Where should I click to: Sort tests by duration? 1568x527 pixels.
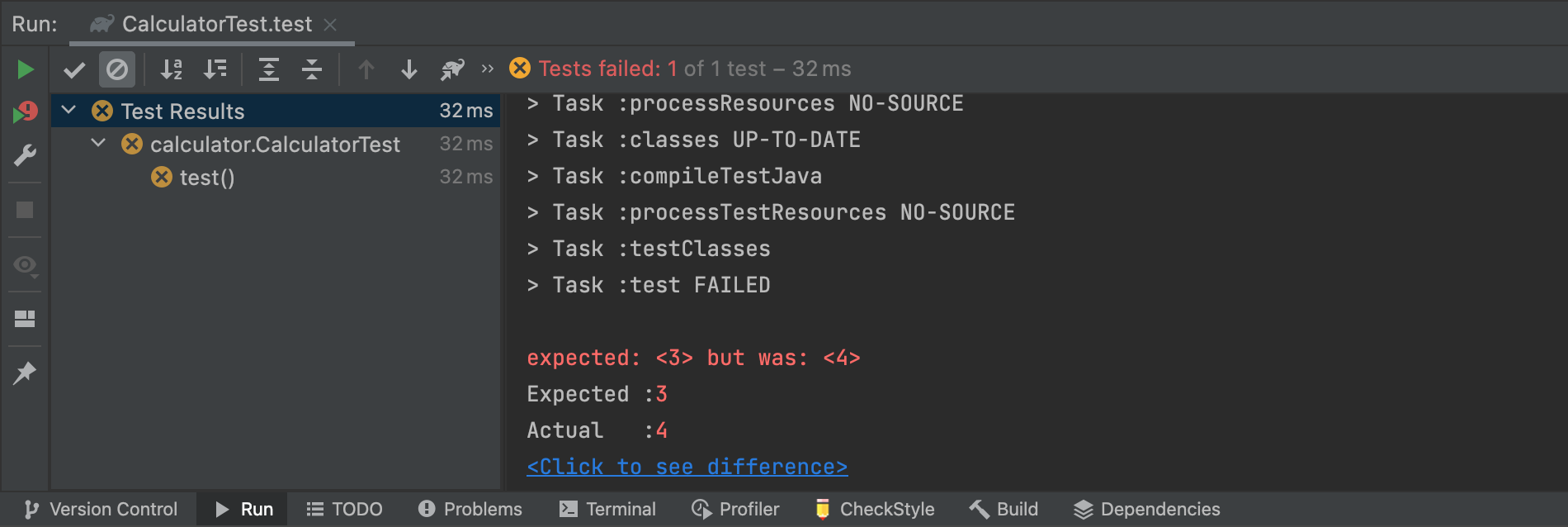(x=215, y=69)
